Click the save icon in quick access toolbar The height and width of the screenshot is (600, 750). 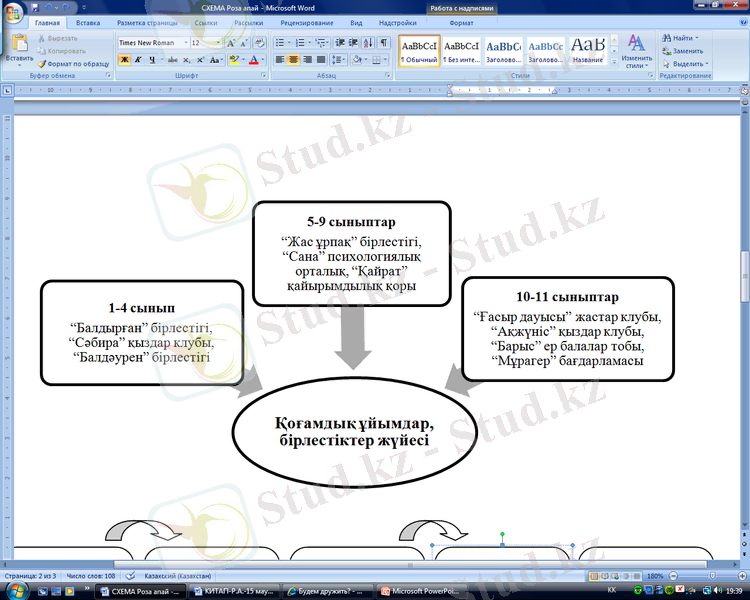click(37, 7)
